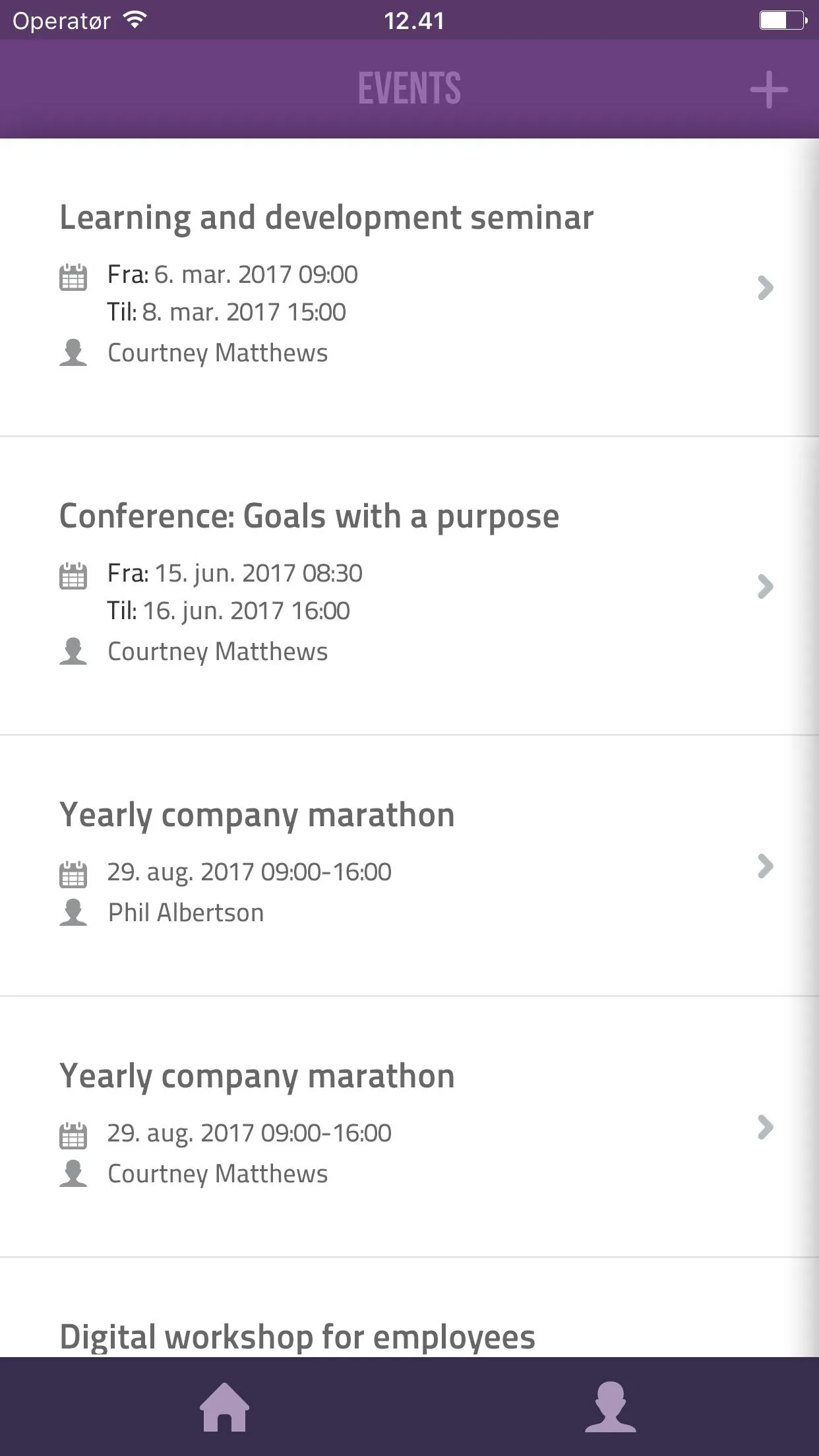Open the Conference: Goals with a purpose title
Screen dimensions: 819x1456
point(309,517)
